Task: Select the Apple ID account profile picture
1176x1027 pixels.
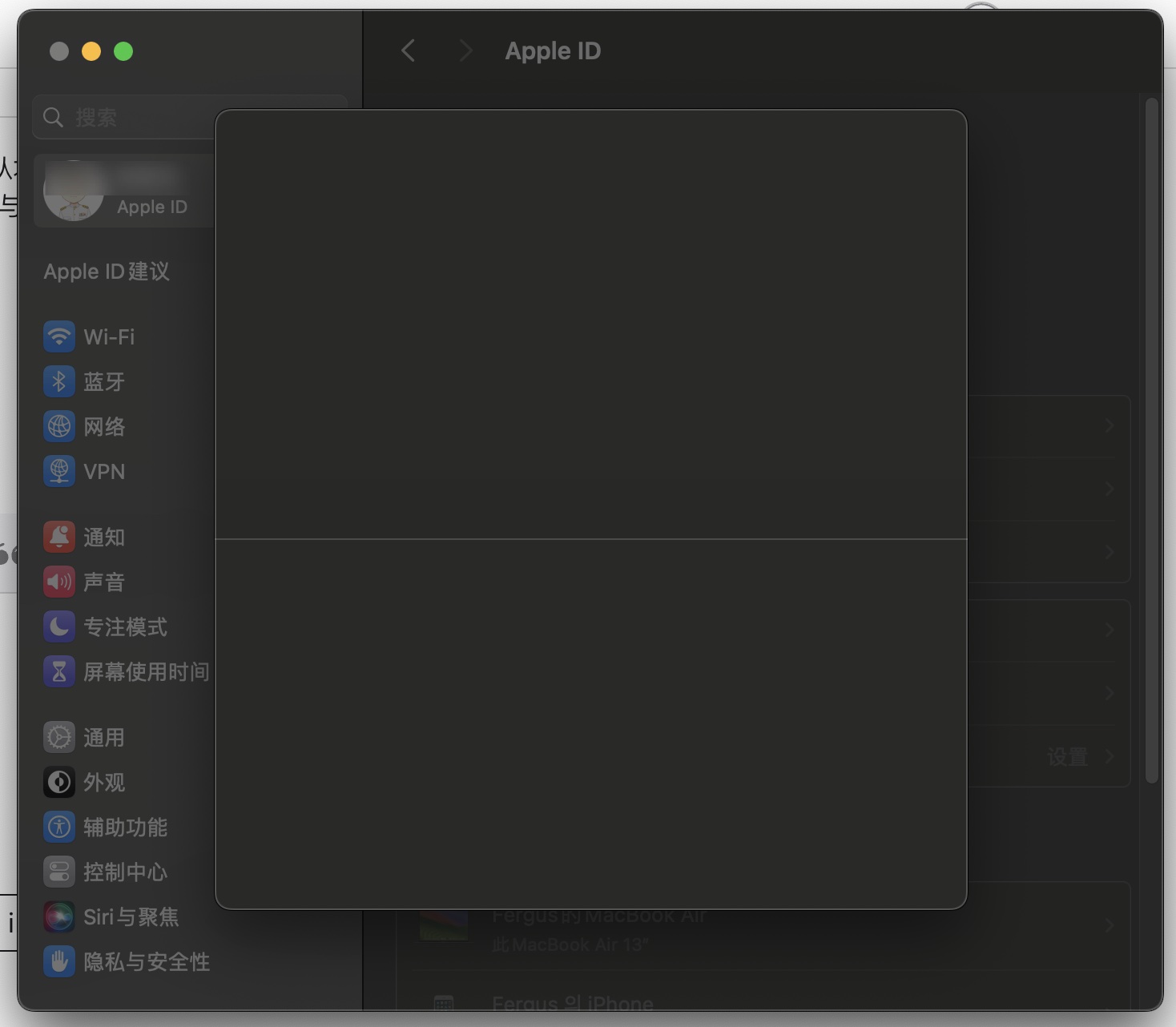Action: point(73,191)
